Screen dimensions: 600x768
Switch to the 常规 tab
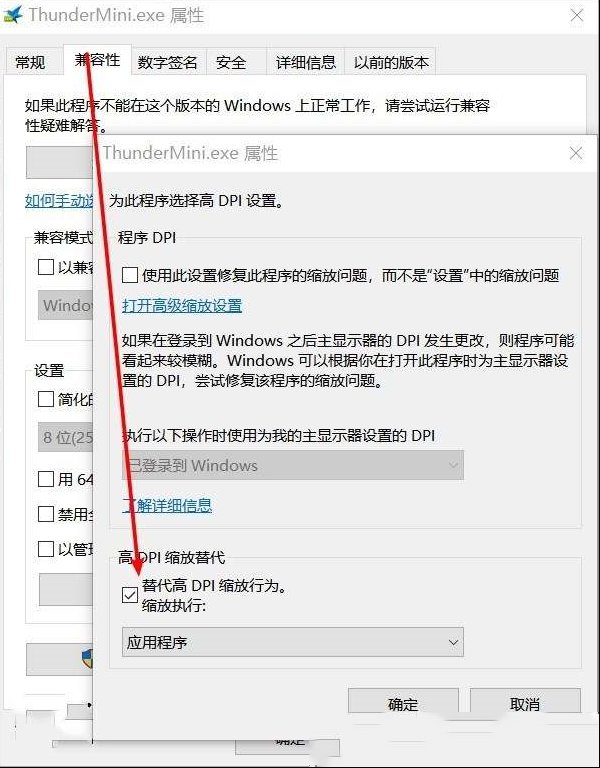pos(30,63)
